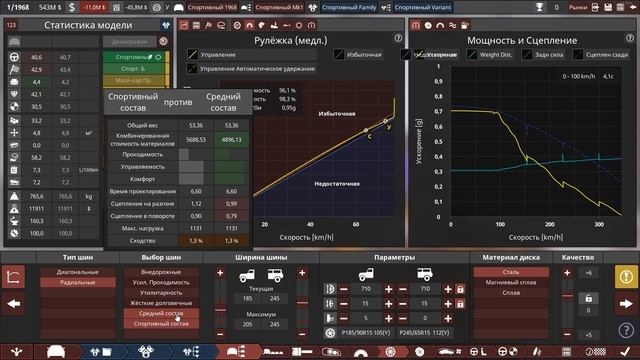640x360 pixels.
Task: Toggle the Управление graph line checkbox
Action: point(192,54)
